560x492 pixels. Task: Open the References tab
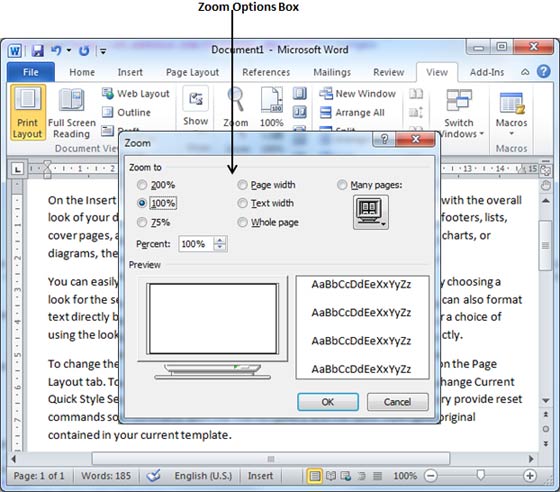[266, 72]
